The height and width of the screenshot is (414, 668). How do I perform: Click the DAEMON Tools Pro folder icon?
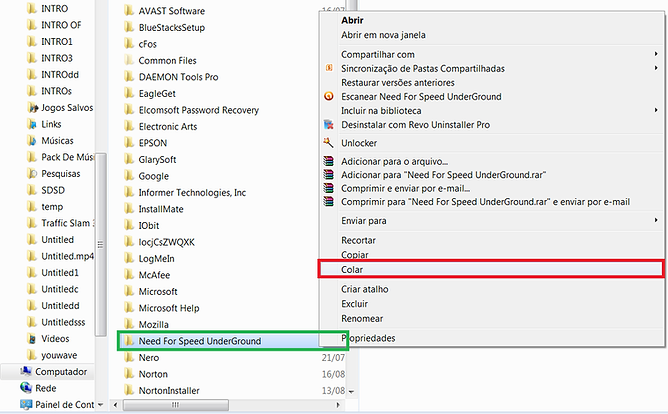click(x=129, y=77)
